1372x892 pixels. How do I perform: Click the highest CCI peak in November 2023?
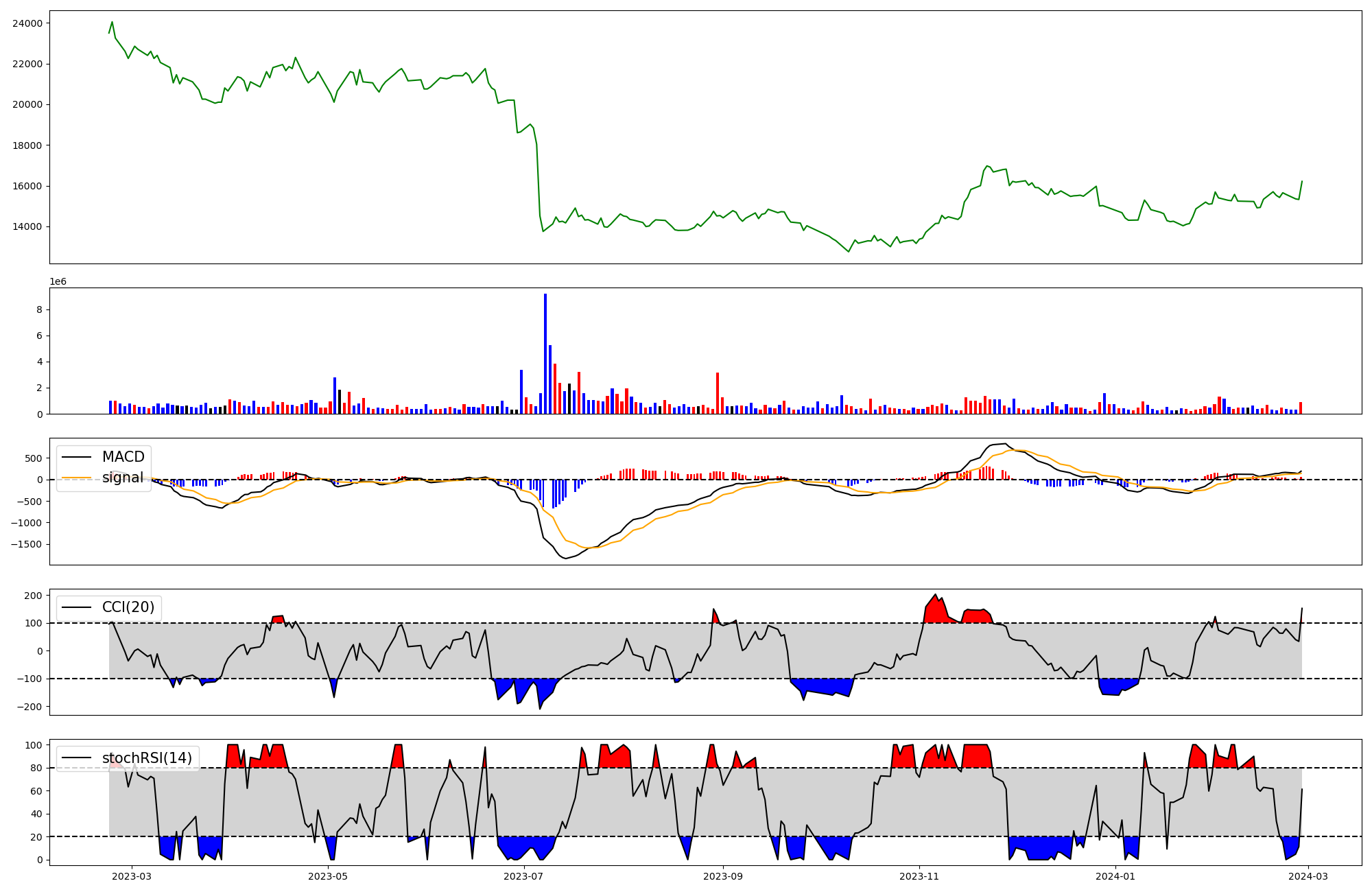tap(936, 595)
